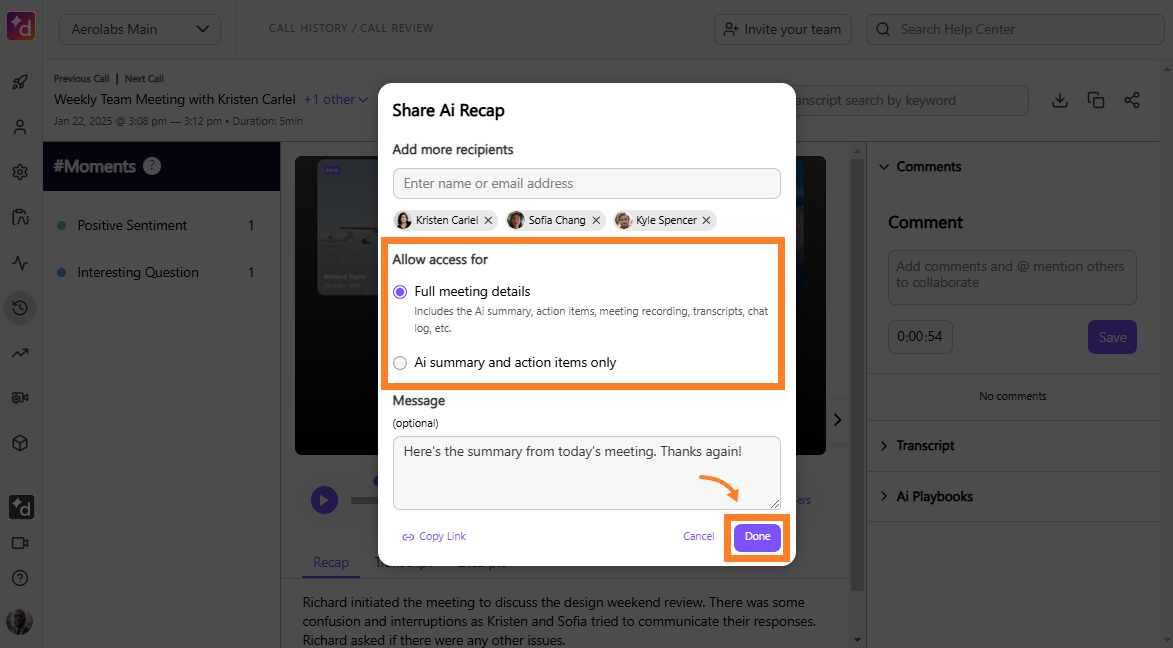Viewport: 1173px width, 648px height.
Task: Select Interesting Question moment
Action: (x=156, y=272)
